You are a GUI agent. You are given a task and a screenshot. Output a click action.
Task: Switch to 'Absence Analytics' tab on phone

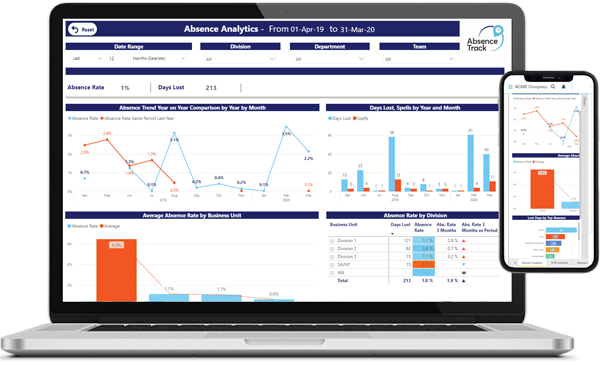click(532, 263)
